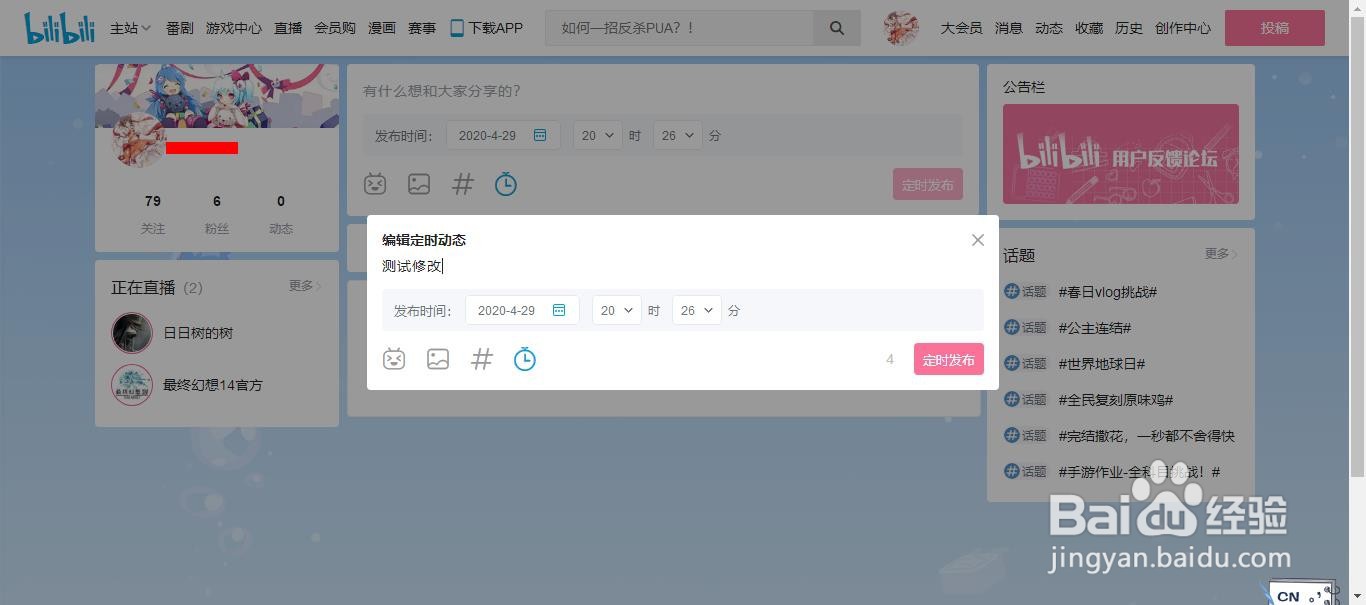
Task: Click the 下载APP phone icon
Action: pos(456,28)
